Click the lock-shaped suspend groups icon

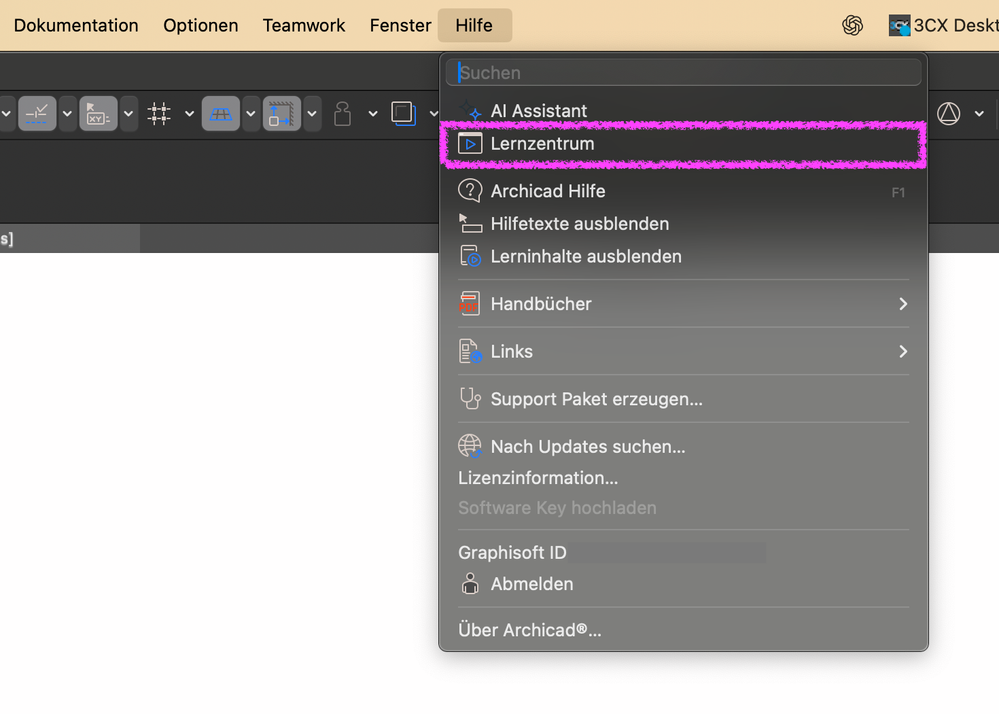click(342, 114)
